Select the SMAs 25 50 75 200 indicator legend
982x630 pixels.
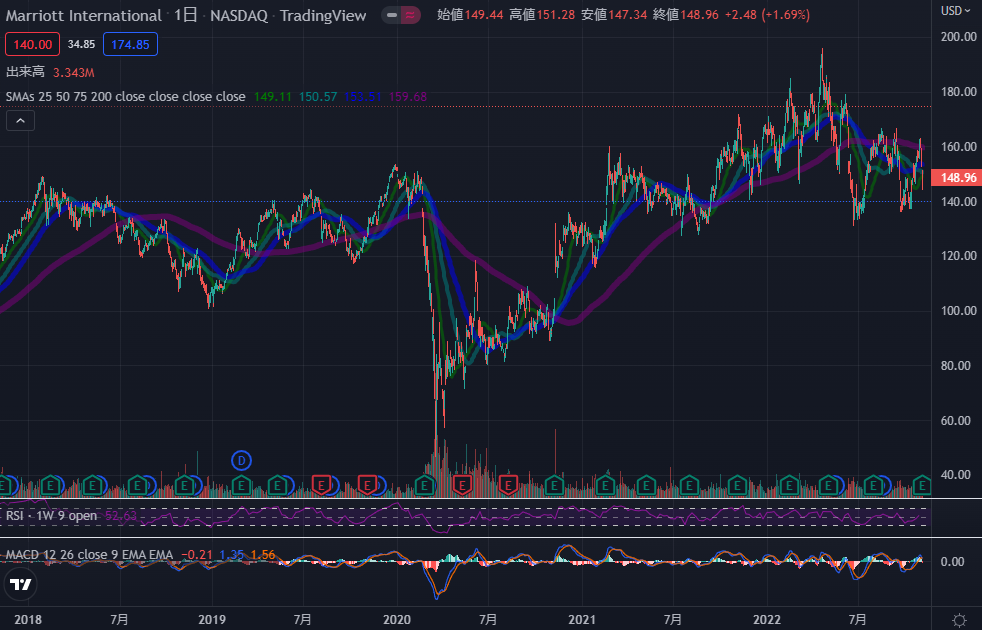click(125, 96)
